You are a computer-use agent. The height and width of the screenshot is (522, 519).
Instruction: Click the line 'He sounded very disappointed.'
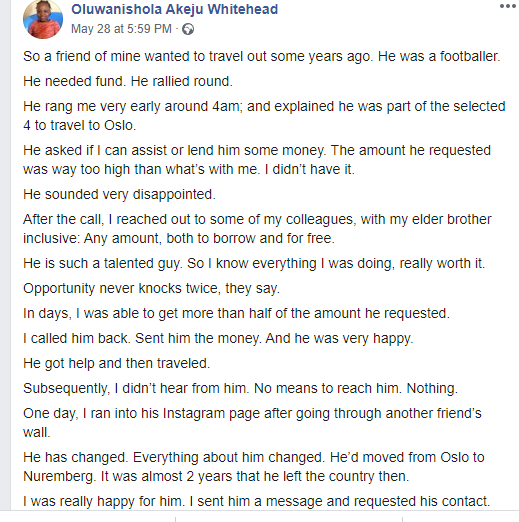pos(119,194)
